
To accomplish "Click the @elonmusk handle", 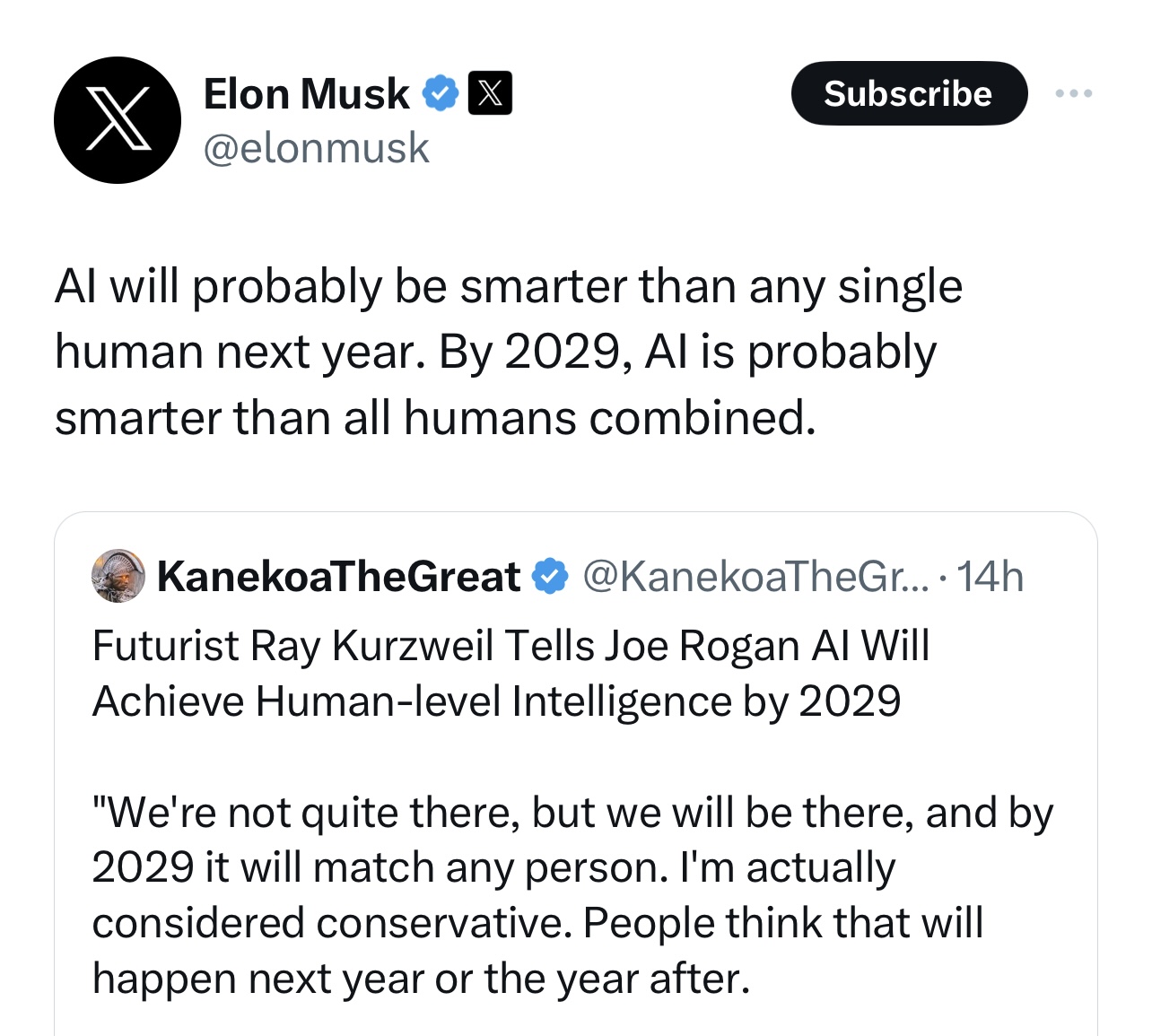I will [x=316, y=148].
